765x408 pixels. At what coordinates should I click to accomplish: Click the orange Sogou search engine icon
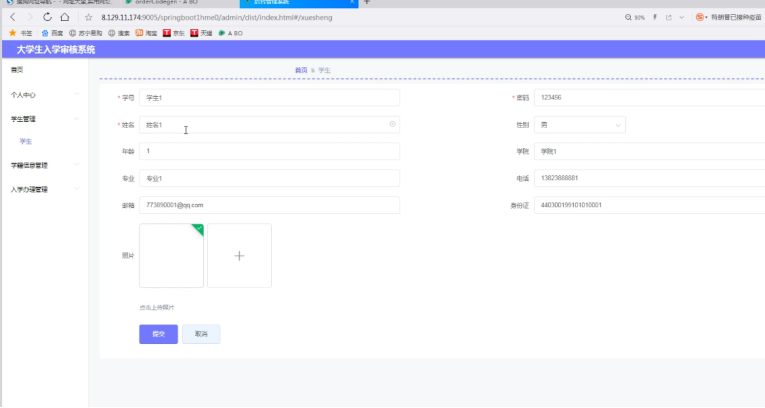700,17
